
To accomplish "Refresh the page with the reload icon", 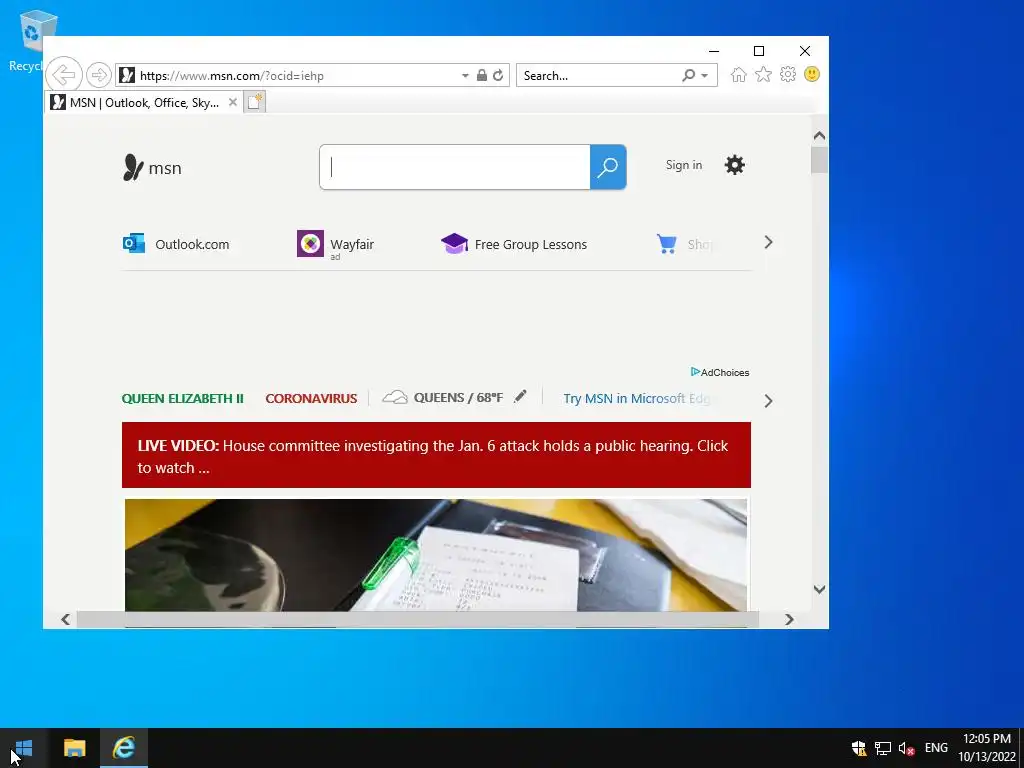I will [498, 75].
